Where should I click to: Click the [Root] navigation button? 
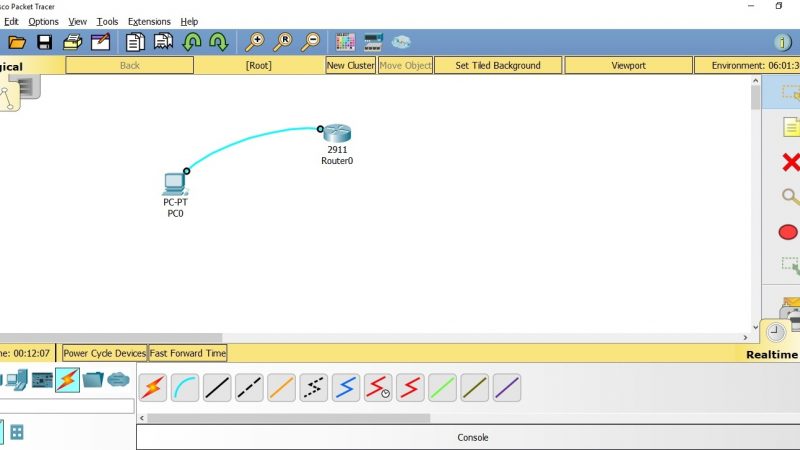coord(259,65)
